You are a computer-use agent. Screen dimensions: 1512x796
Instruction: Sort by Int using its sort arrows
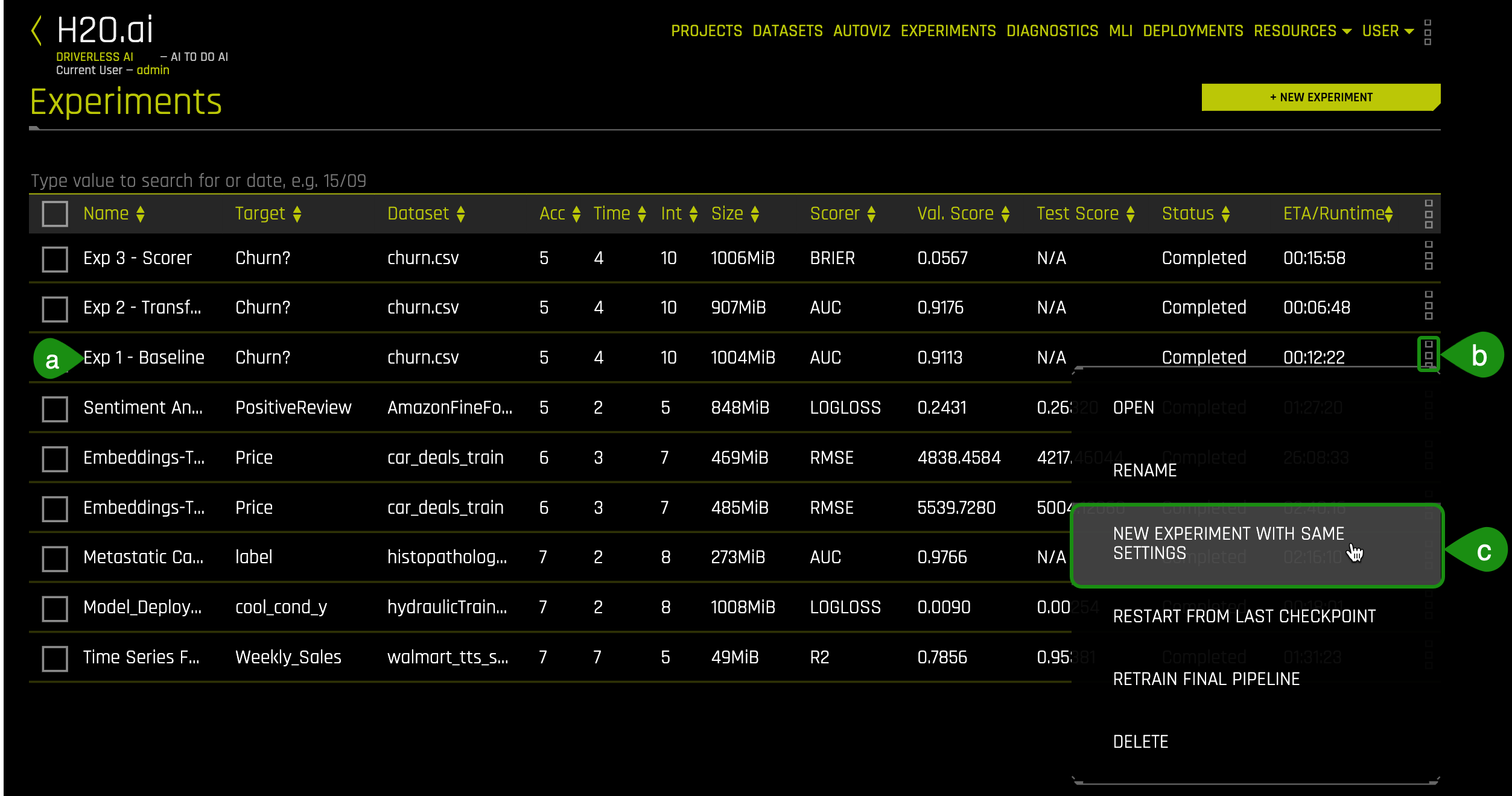pos(693,214)
